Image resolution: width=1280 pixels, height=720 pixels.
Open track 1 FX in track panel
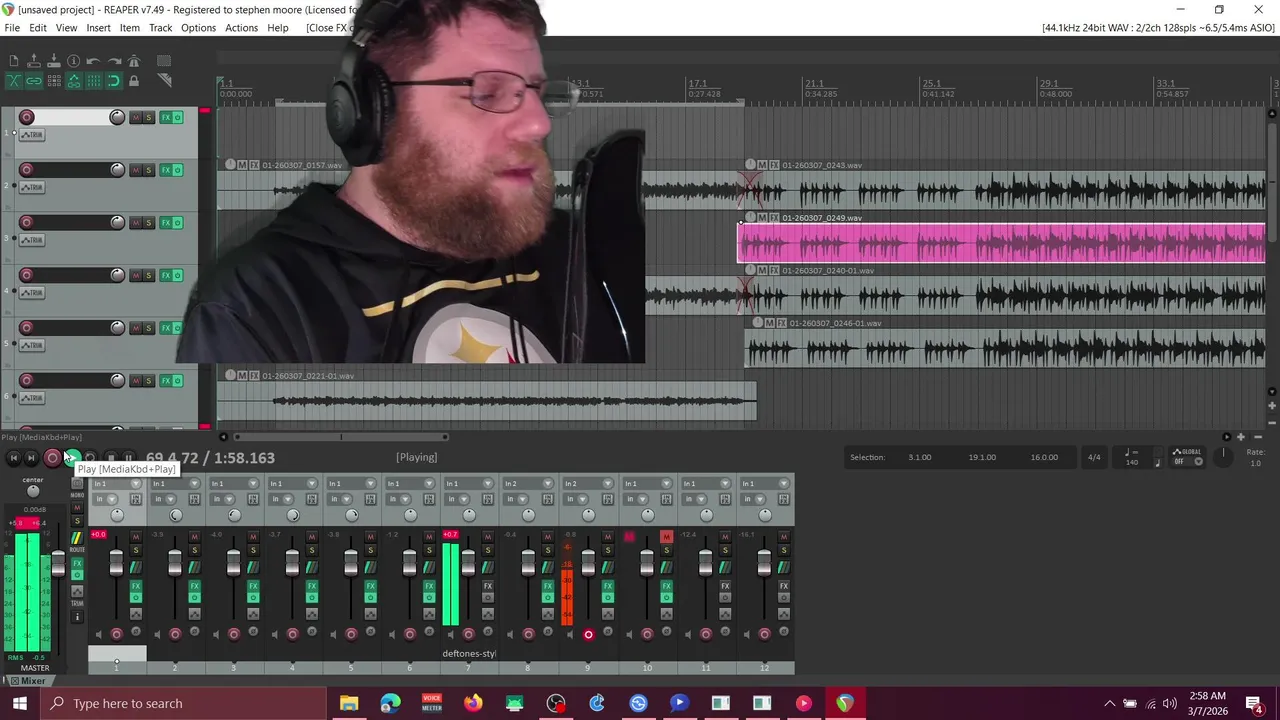(x=166, y=117)
